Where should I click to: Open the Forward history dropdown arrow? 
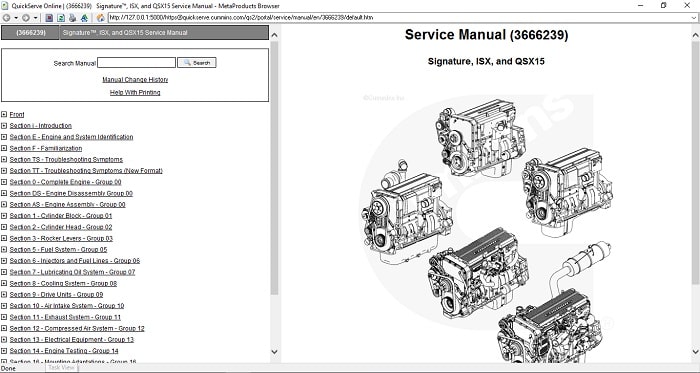point(36,18)
